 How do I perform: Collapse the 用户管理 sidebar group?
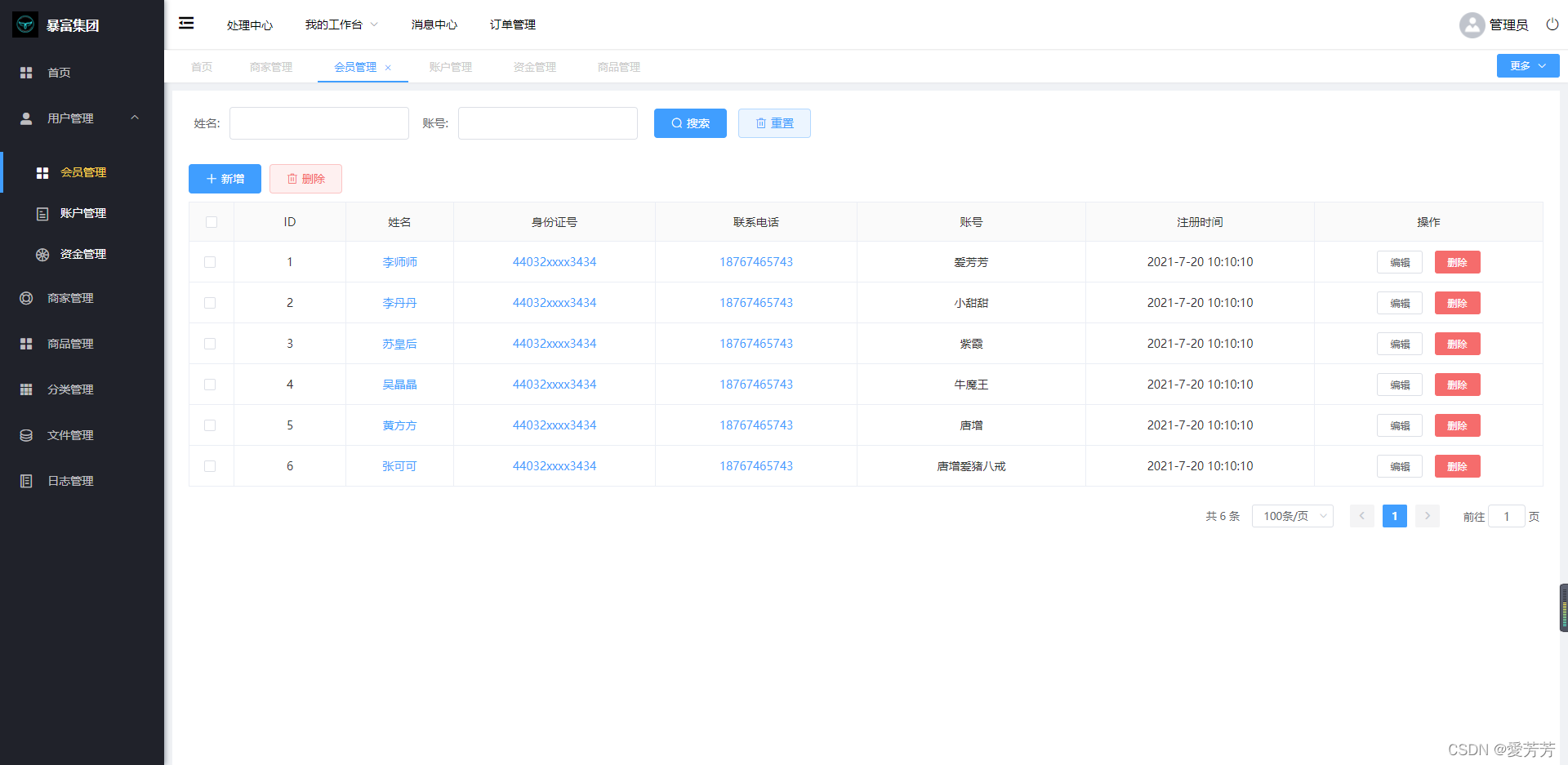pyautogui.click(x=82, y=118)
